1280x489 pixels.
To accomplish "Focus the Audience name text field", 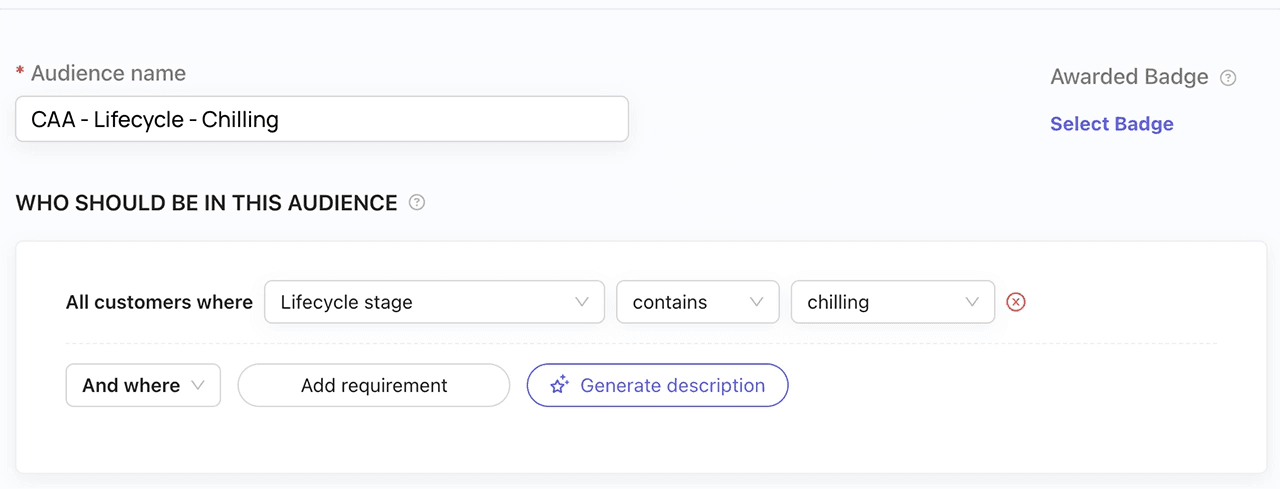I will point(321,120).
